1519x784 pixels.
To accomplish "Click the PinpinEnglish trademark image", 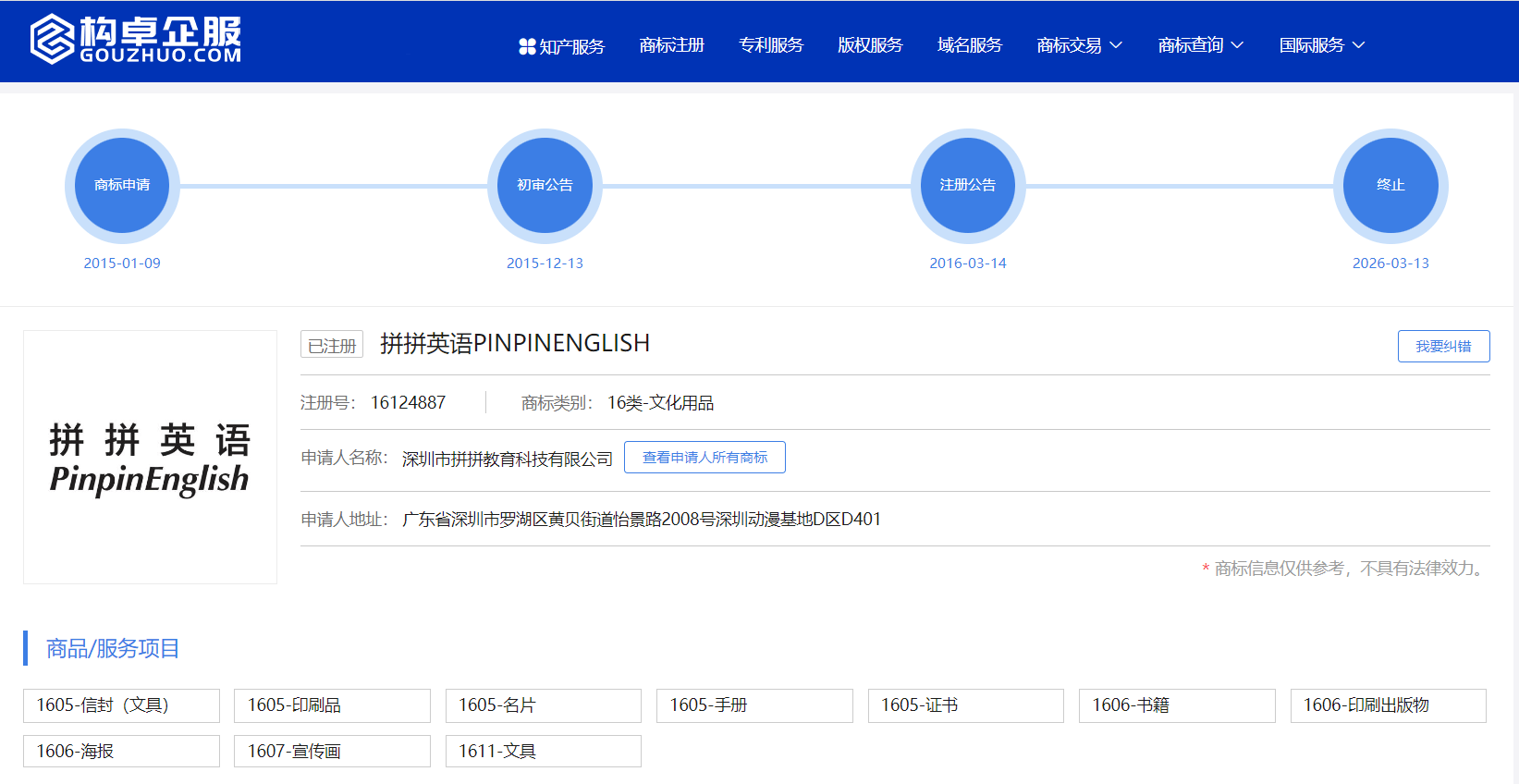I will pyautogui.click(x=150, y=457).
